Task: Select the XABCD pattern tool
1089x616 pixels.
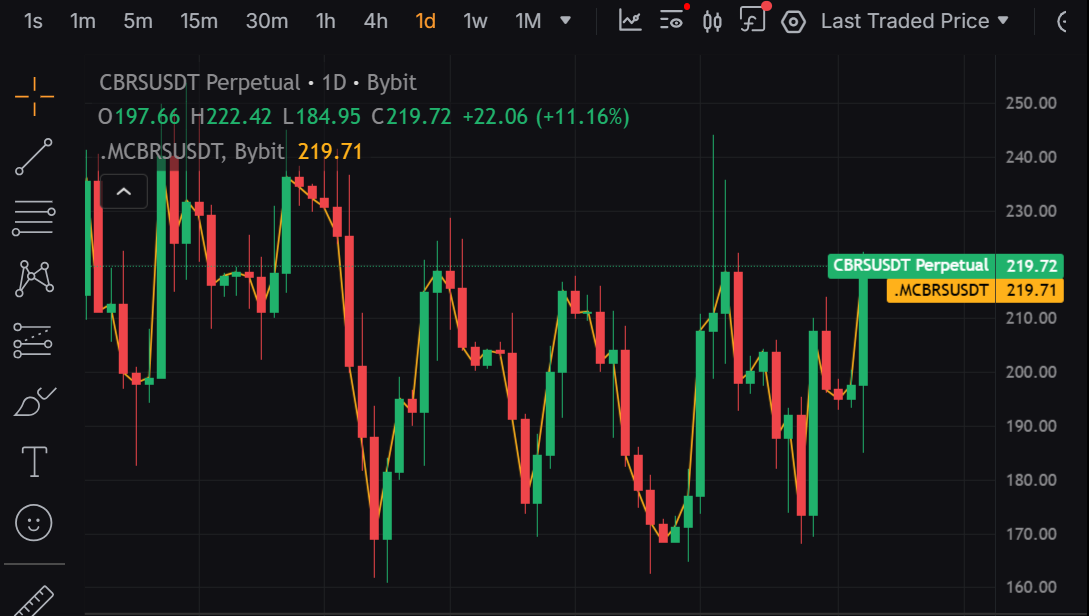Action: point(34,279)
